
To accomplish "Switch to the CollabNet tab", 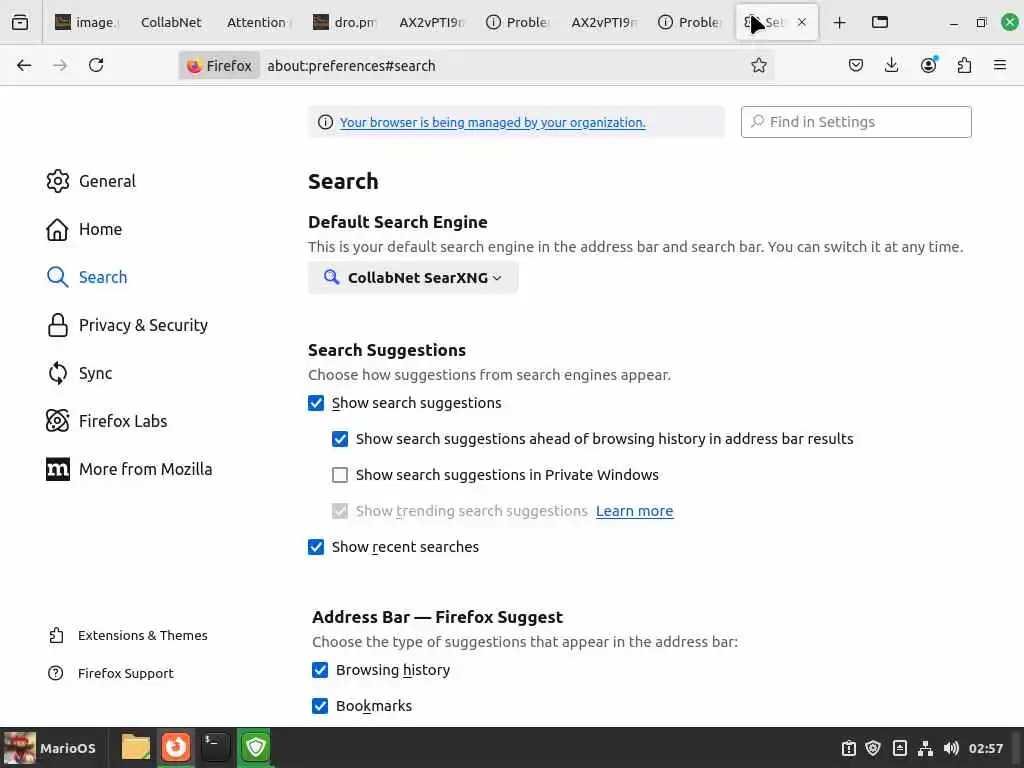I will coord(171,22).
